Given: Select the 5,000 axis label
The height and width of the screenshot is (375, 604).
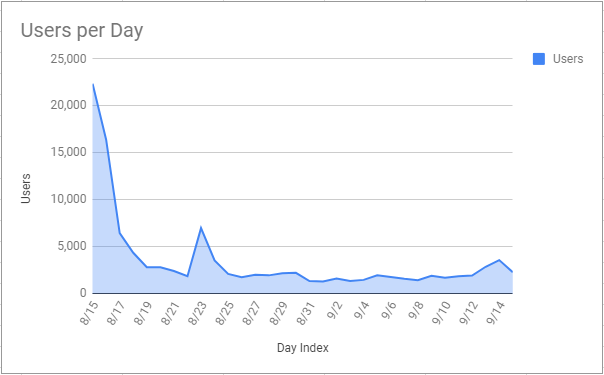Looking at the screenshot, I should pyautogui.click(x=72, y=246).
